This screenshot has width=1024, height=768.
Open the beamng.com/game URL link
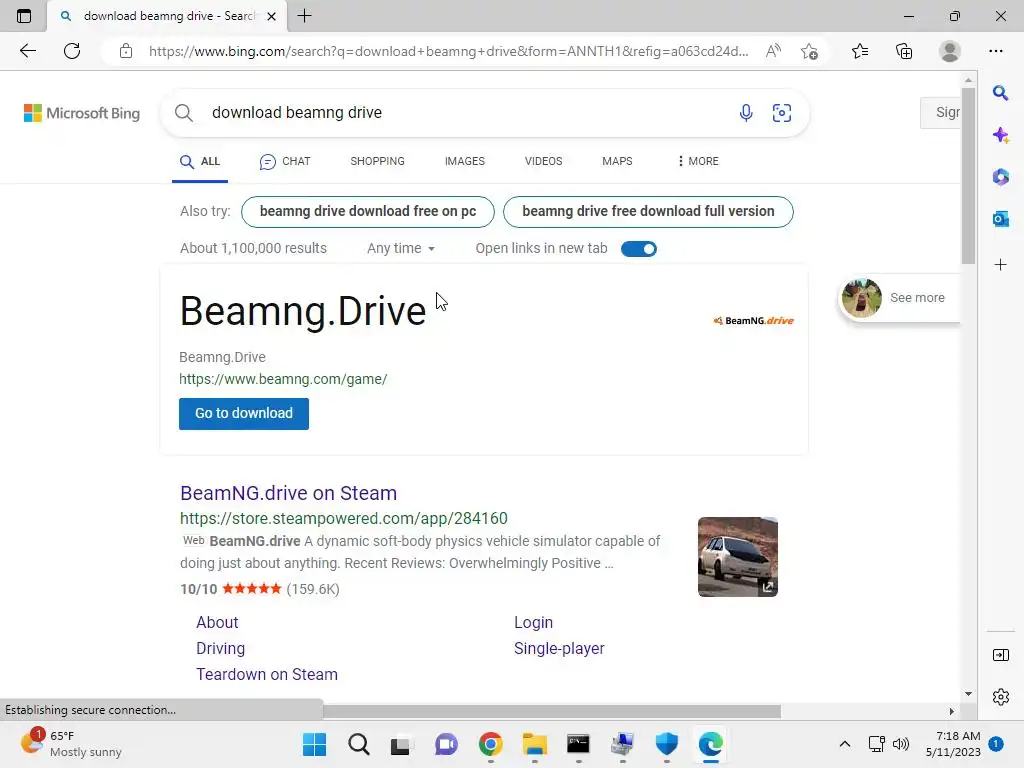283,379
